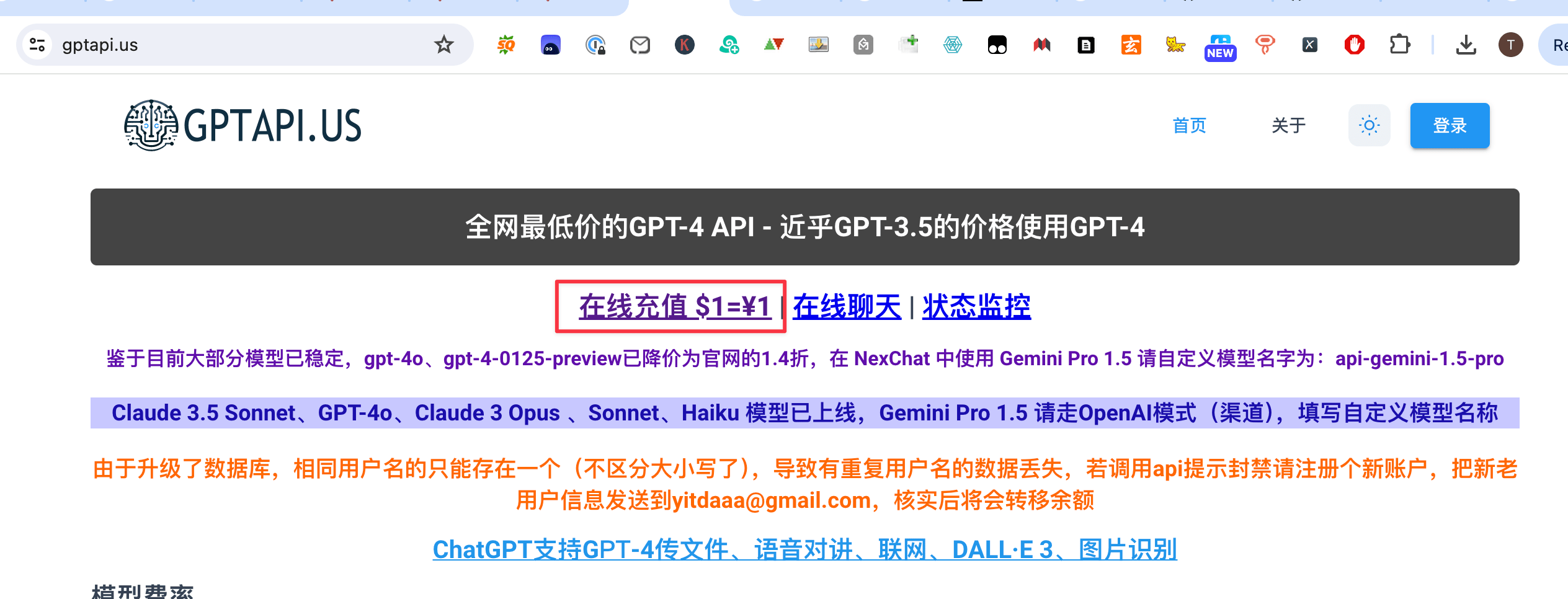Open site information icon in address bar

37,45
